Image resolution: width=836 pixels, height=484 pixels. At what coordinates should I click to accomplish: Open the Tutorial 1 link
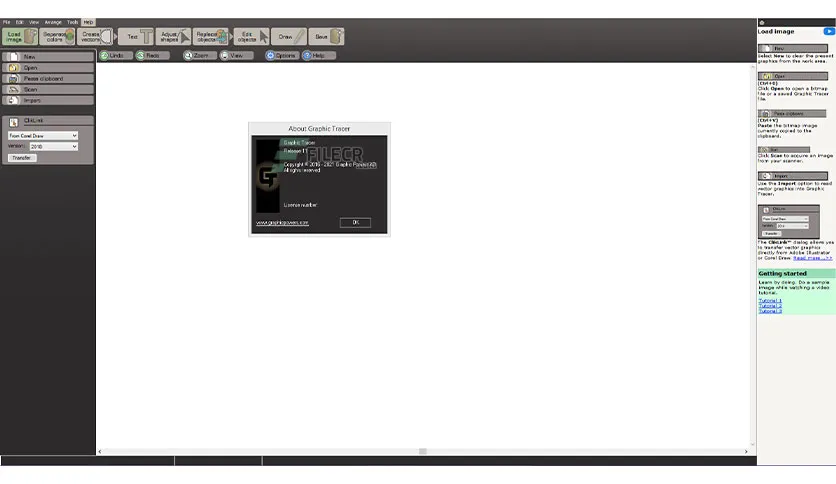[x=770, y=301]
